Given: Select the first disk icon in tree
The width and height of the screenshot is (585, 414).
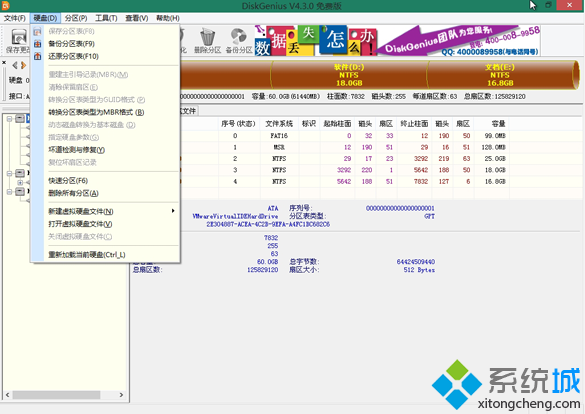Looking at the screenshot, I should (x=20, y=119).
